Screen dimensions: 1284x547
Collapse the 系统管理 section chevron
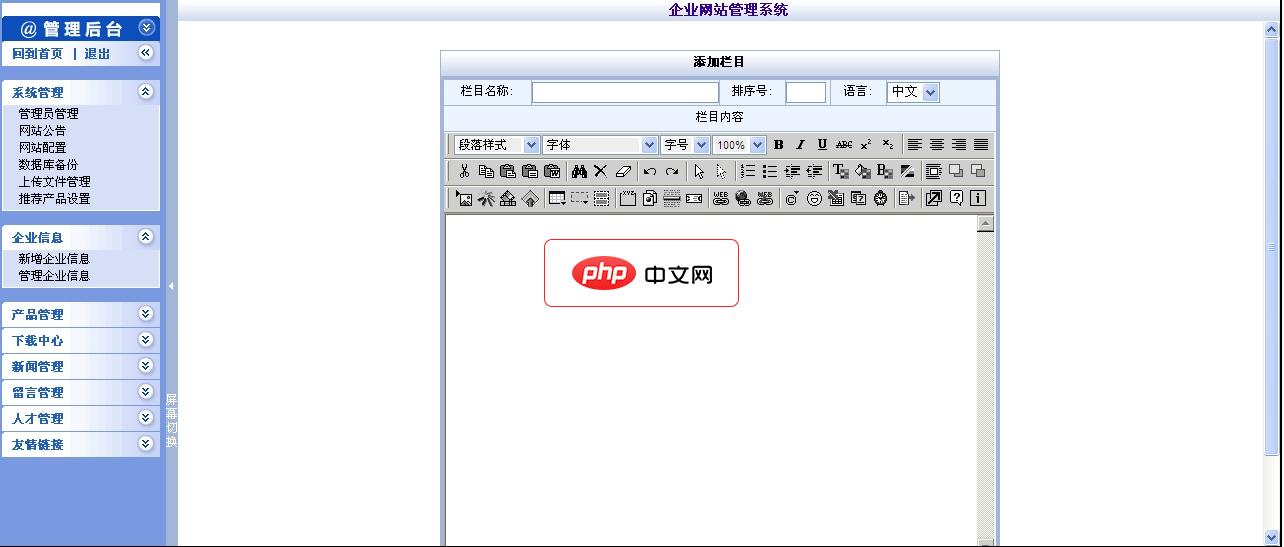point(145,91)
